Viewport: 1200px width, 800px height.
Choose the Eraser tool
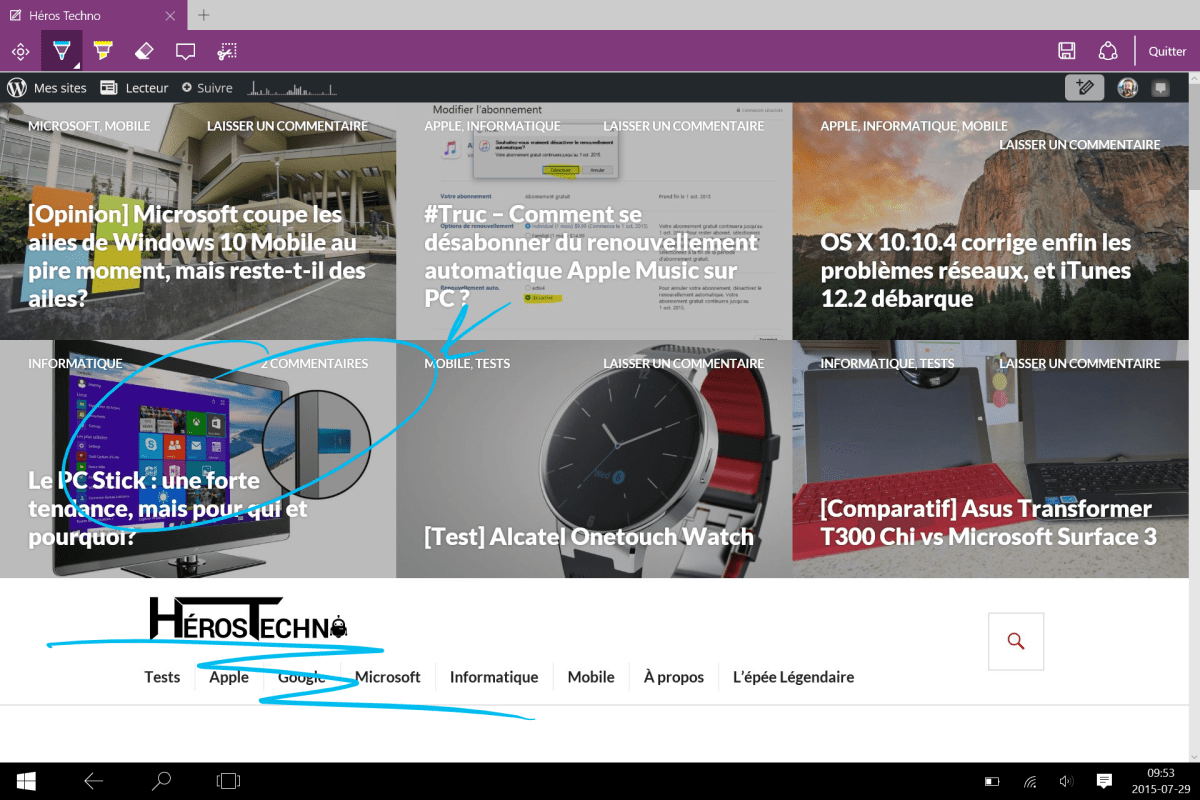coord(144,51)
